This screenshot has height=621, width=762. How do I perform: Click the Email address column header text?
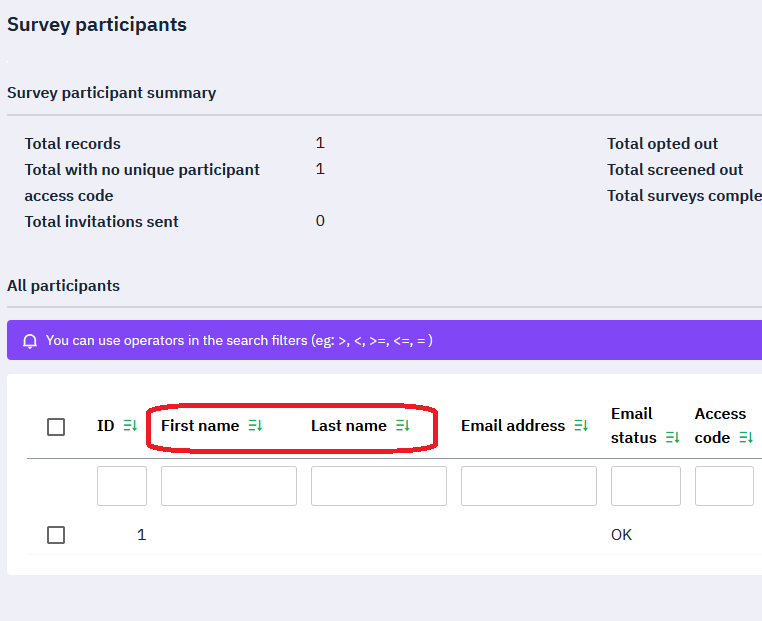tap(513, 426)
